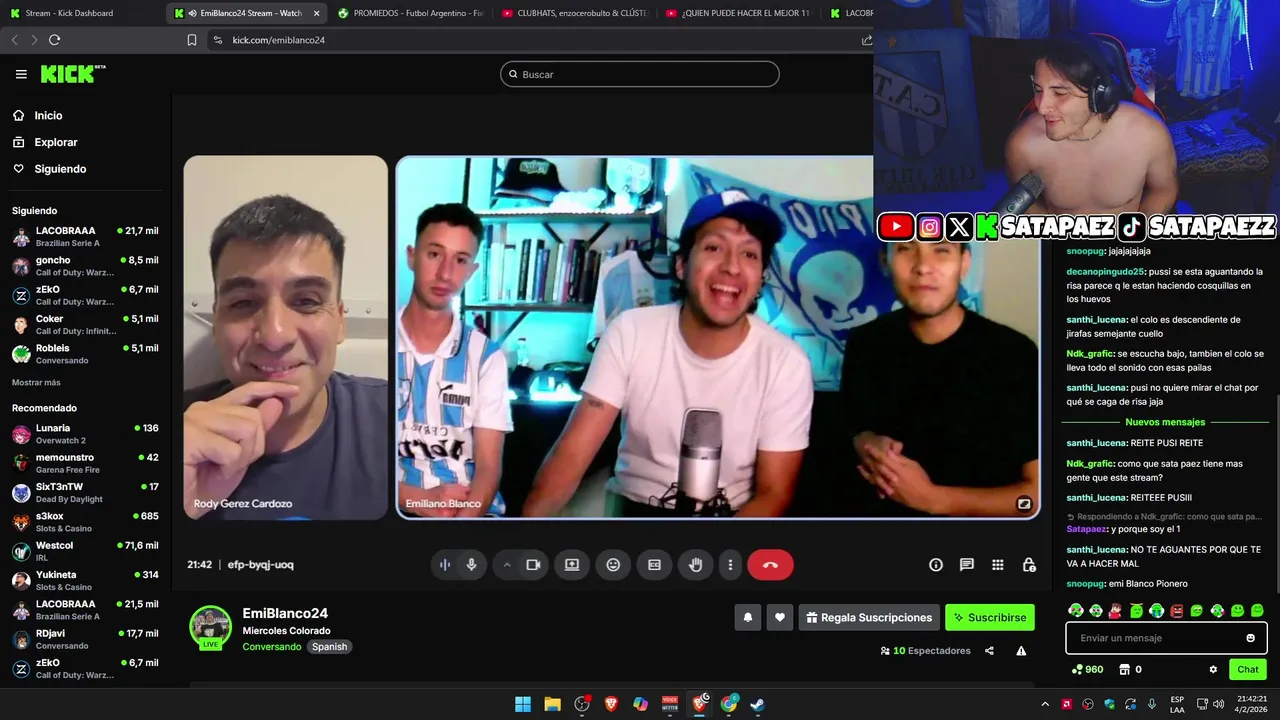The width and height of the screenshot is (1280, 720).
Task: Open Steam from taskbar
Action: [x=758, y=704]
